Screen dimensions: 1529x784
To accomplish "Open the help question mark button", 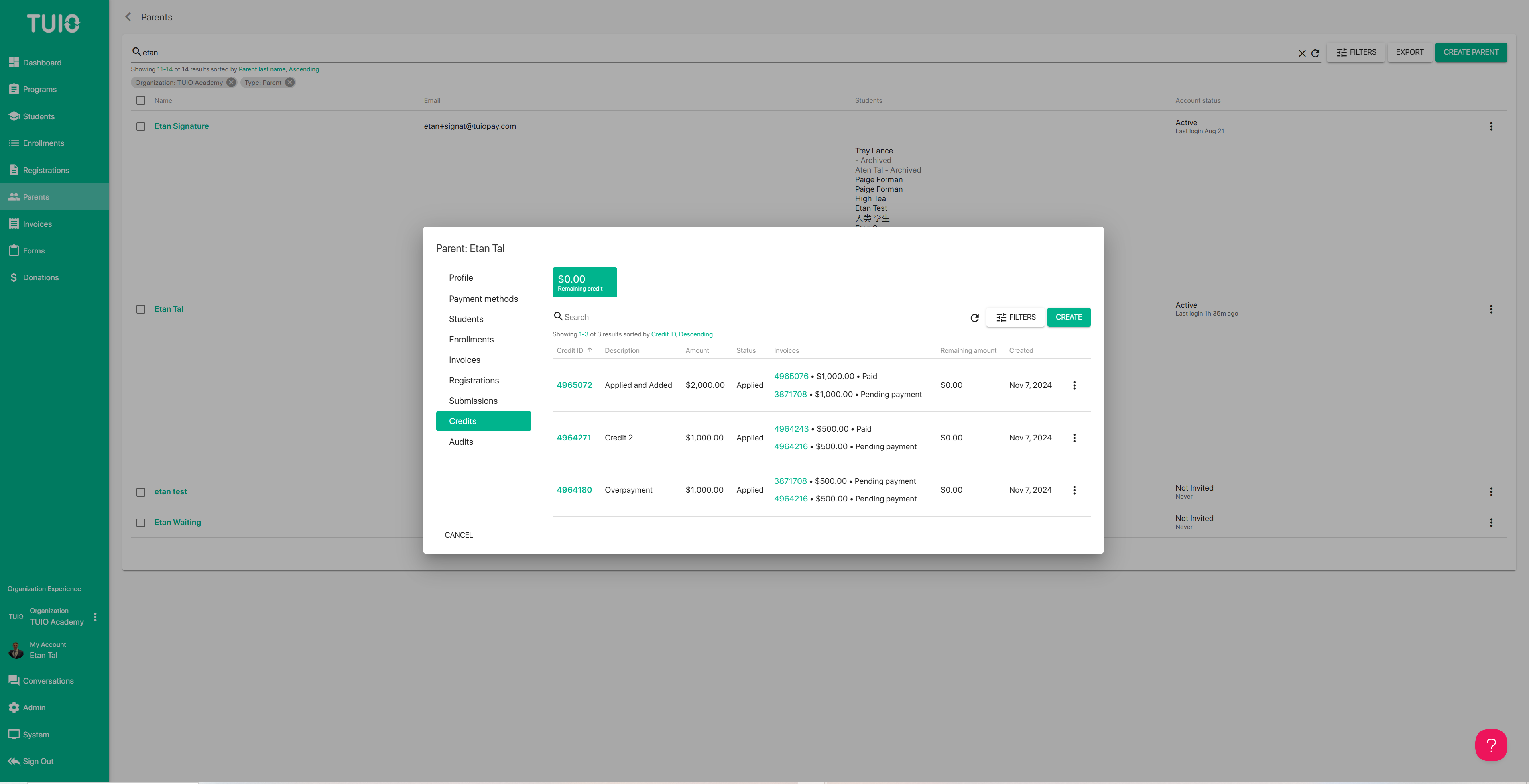I will pos(1491,745).
